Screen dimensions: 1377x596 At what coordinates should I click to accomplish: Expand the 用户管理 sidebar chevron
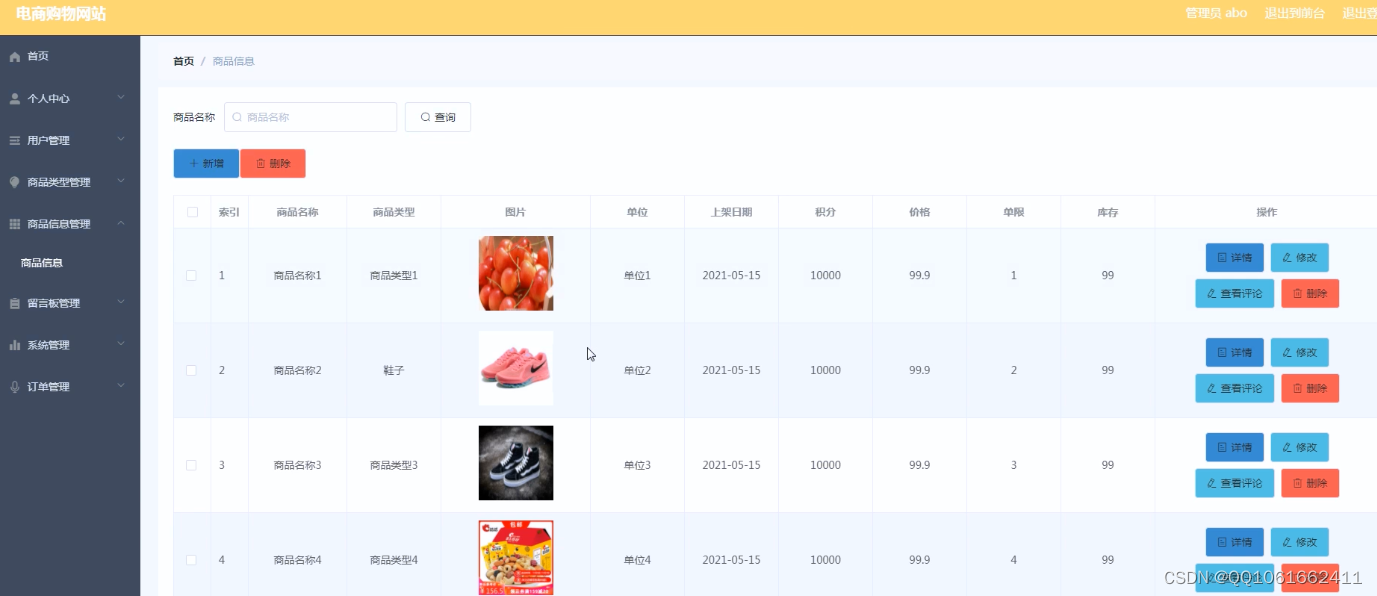[x=122, y=140]
